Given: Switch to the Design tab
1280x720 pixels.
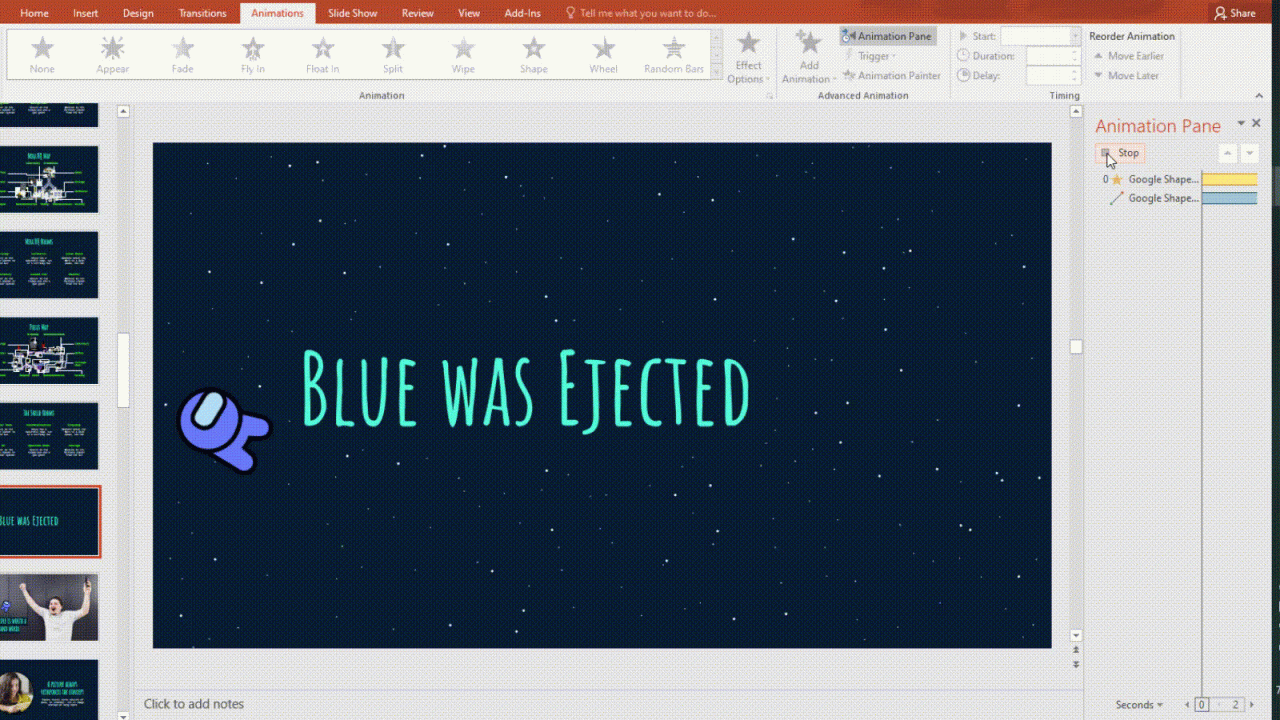Looking at the screenshot, I should point(138,13).
